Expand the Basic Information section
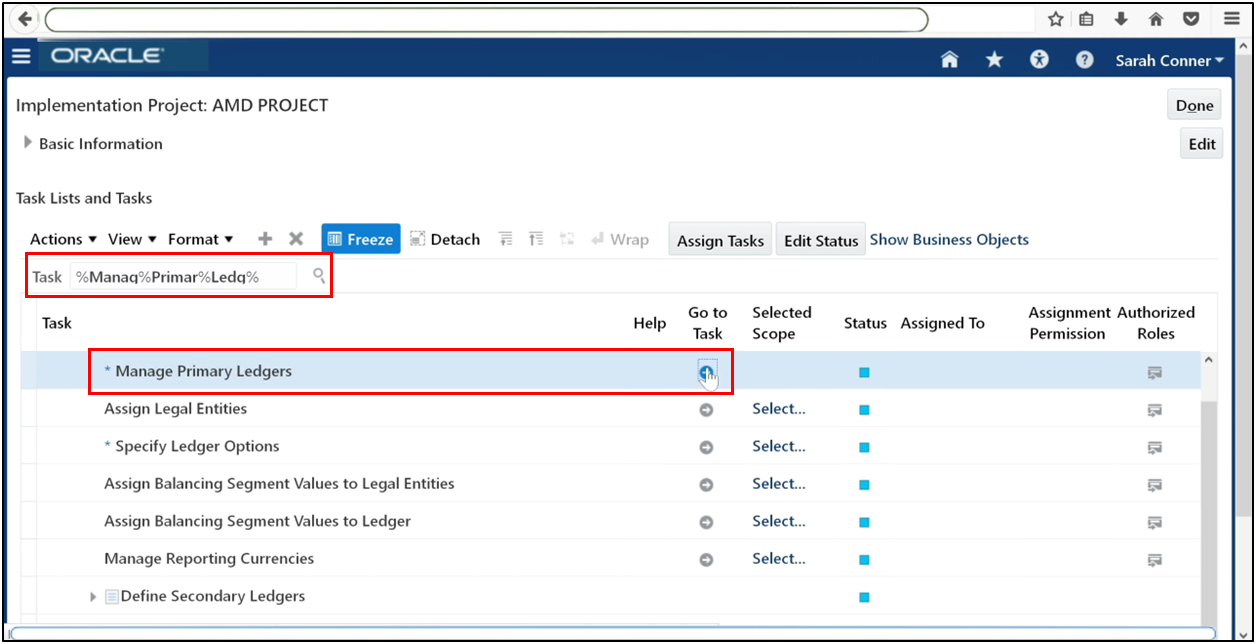This screenshot has width=1256, height=644. [x=28, y=143]
